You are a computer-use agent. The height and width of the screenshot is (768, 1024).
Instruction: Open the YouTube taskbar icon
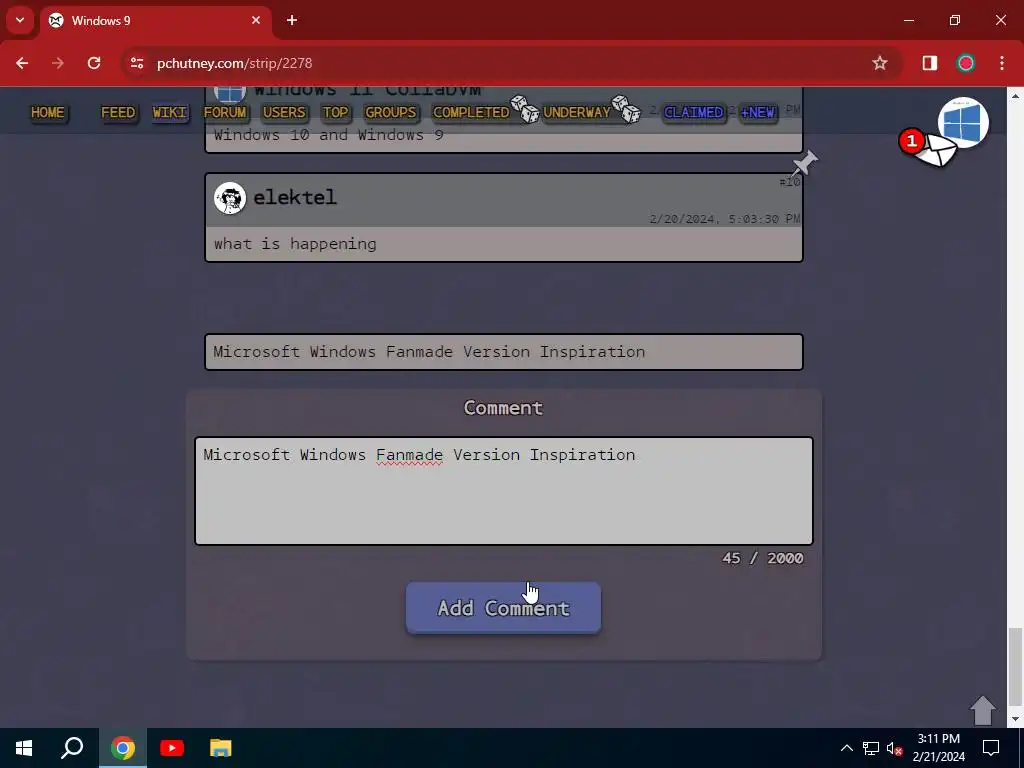tap(172, 748)
